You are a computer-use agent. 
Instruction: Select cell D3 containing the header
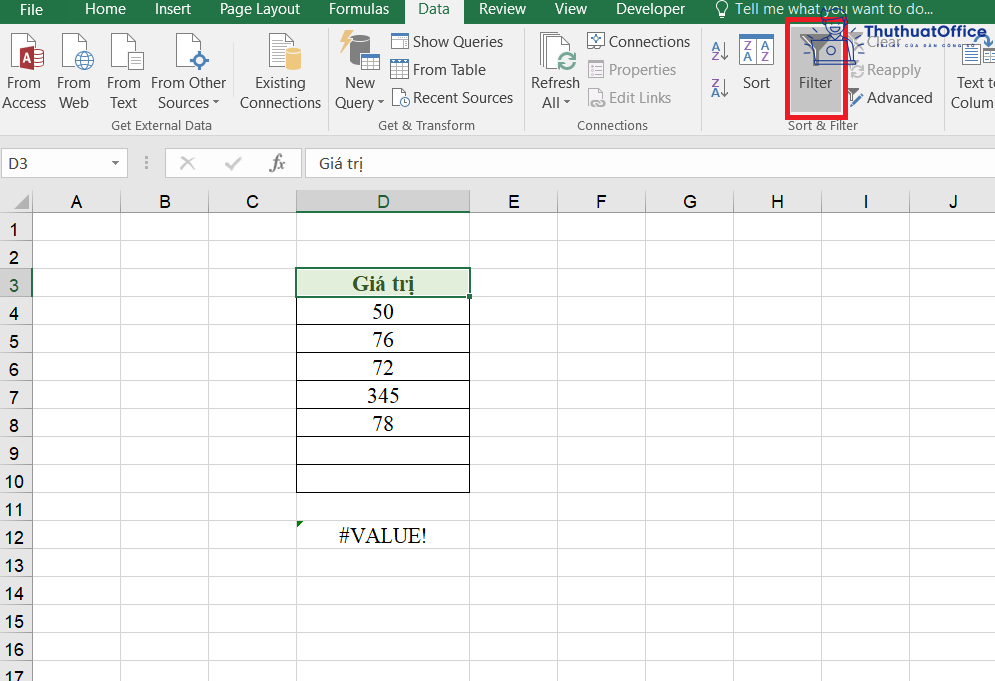click(382, 282)
